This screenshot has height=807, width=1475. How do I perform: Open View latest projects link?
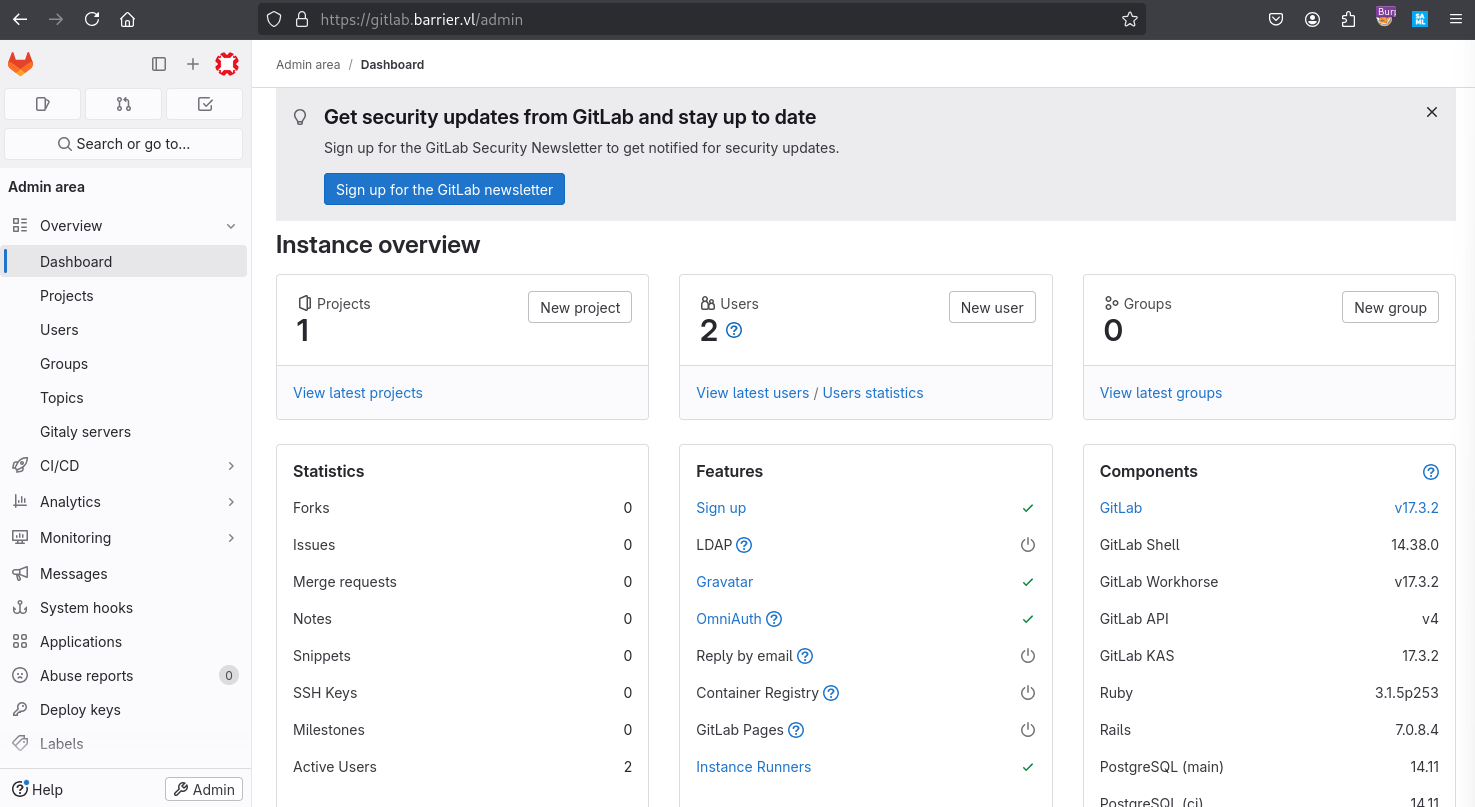(x=358, y=393)
